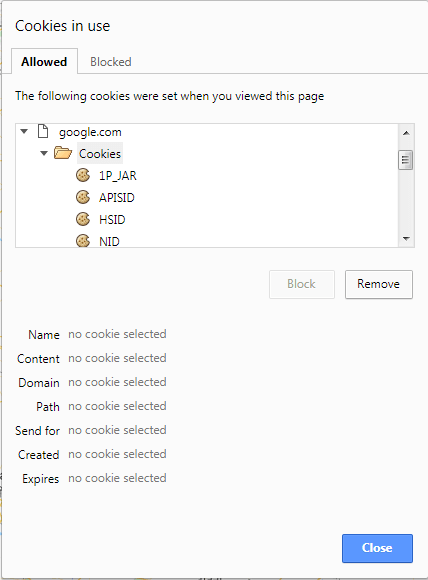Image resolution: width=428 pixels, height=580 pixels.
Task: Collapse the google.com tree node
Action: point(24,131)
